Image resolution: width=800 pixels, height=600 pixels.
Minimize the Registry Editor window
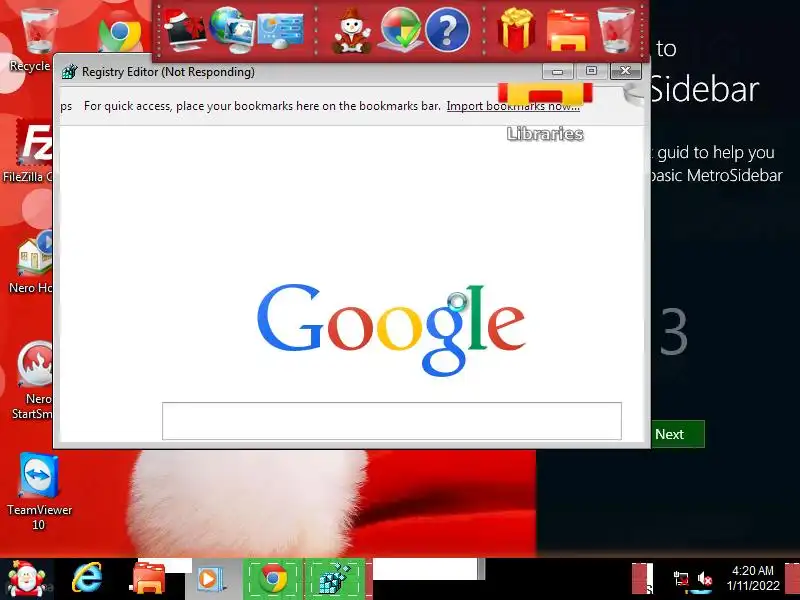click(558, 71)
